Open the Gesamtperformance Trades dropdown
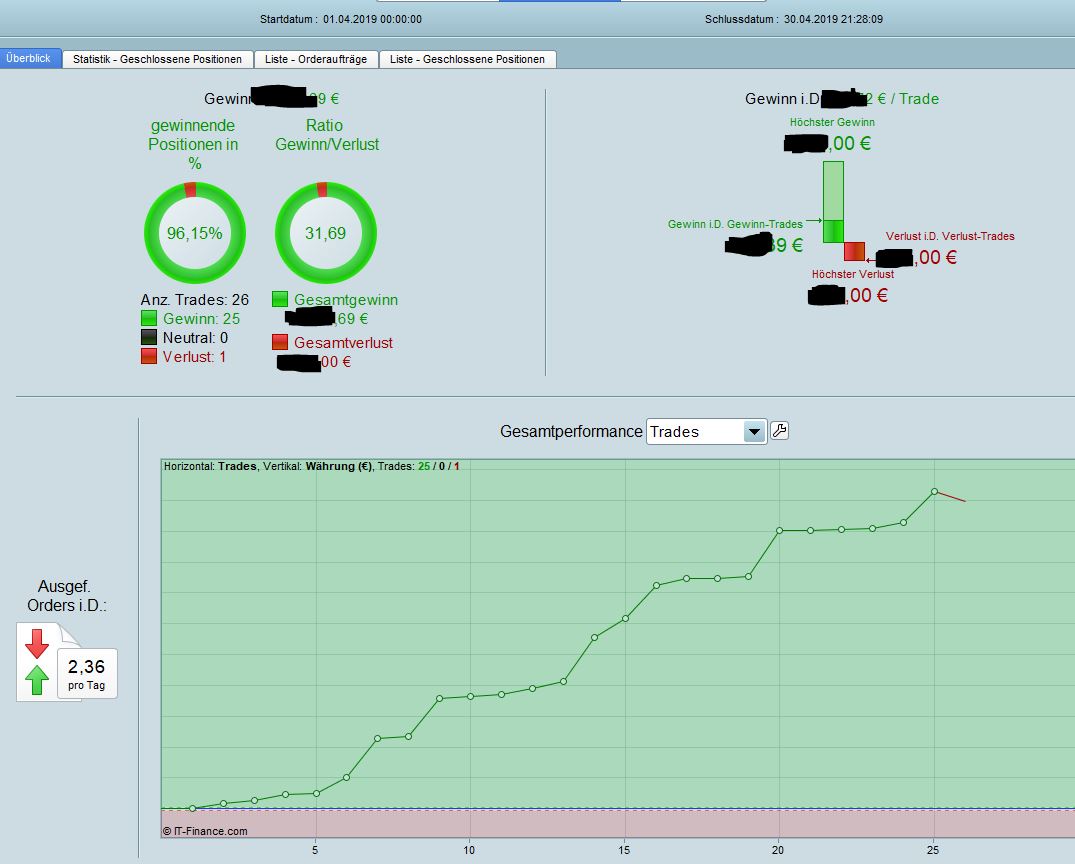This screenshot has width=1075, height=864. click(706, 431)
